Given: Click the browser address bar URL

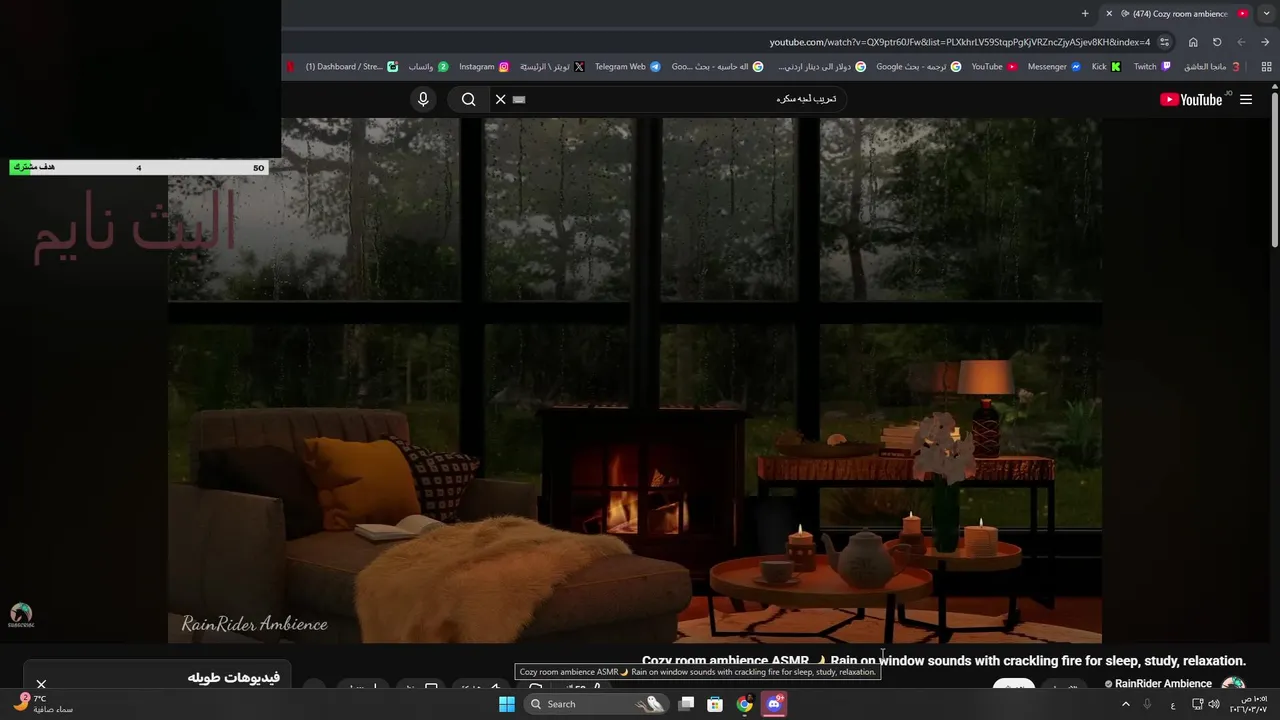Looking at the screenshot, I should point(960,42).
